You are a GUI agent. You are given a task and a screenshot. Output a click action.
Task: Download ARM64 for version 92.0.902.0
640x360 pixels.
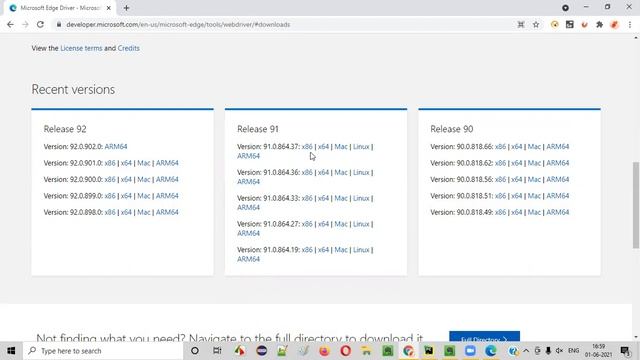116,147
